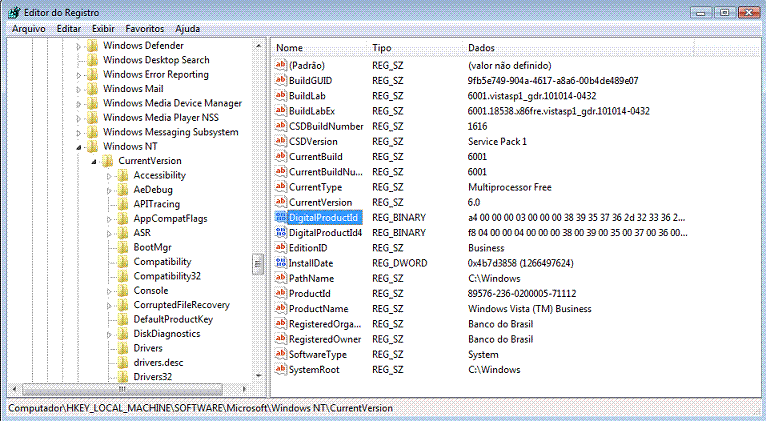
Task: Click the 'Windows Vista (TM) Business' data
Action: [x=530, y=309]
